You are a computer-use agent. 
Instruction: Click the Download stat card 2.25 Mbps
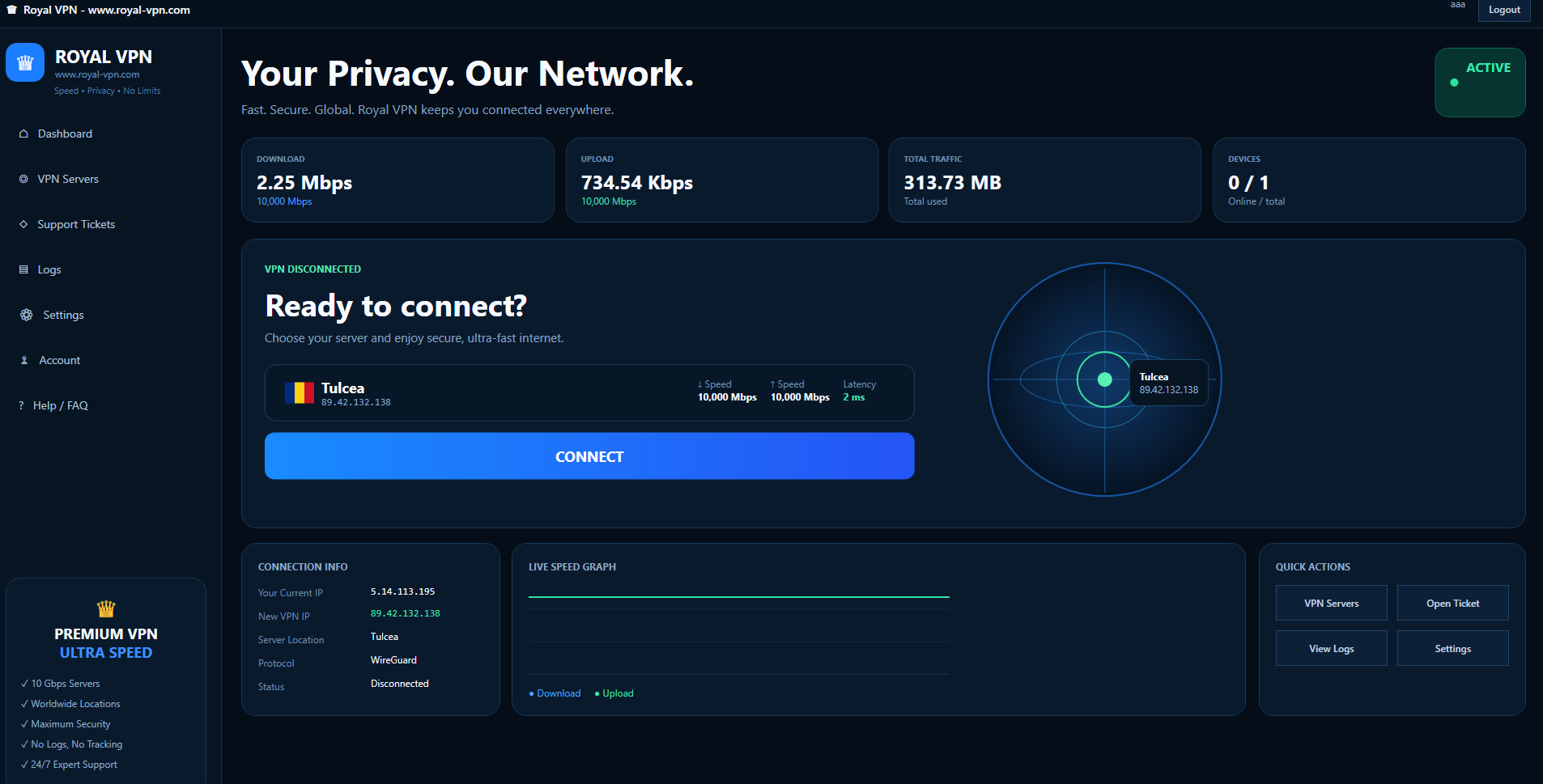[x=397, y=180]
